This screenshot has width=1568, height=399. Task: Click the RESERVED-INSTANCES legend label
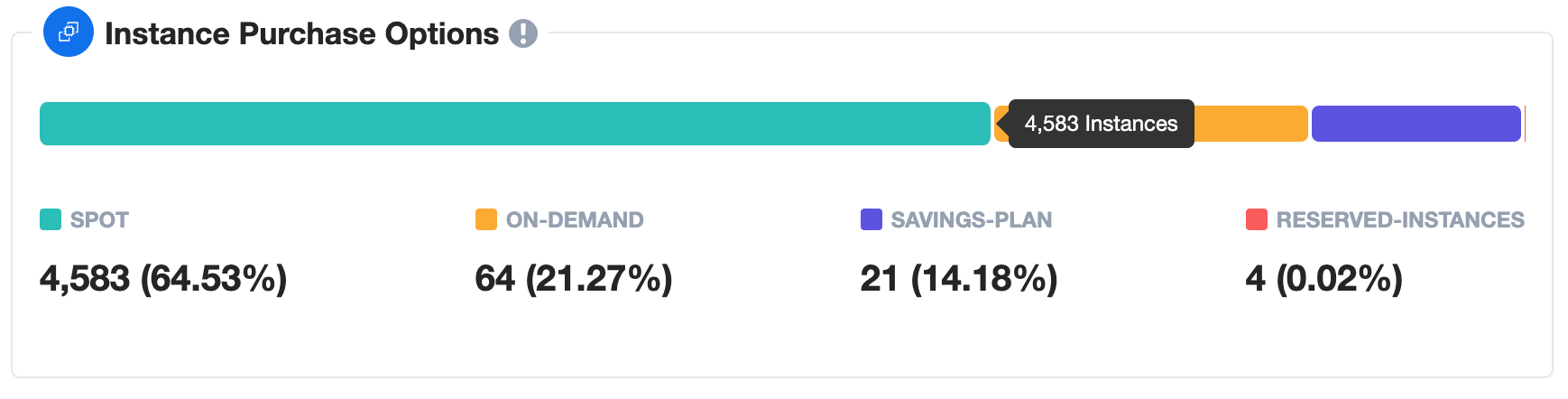pos(1400,219)
